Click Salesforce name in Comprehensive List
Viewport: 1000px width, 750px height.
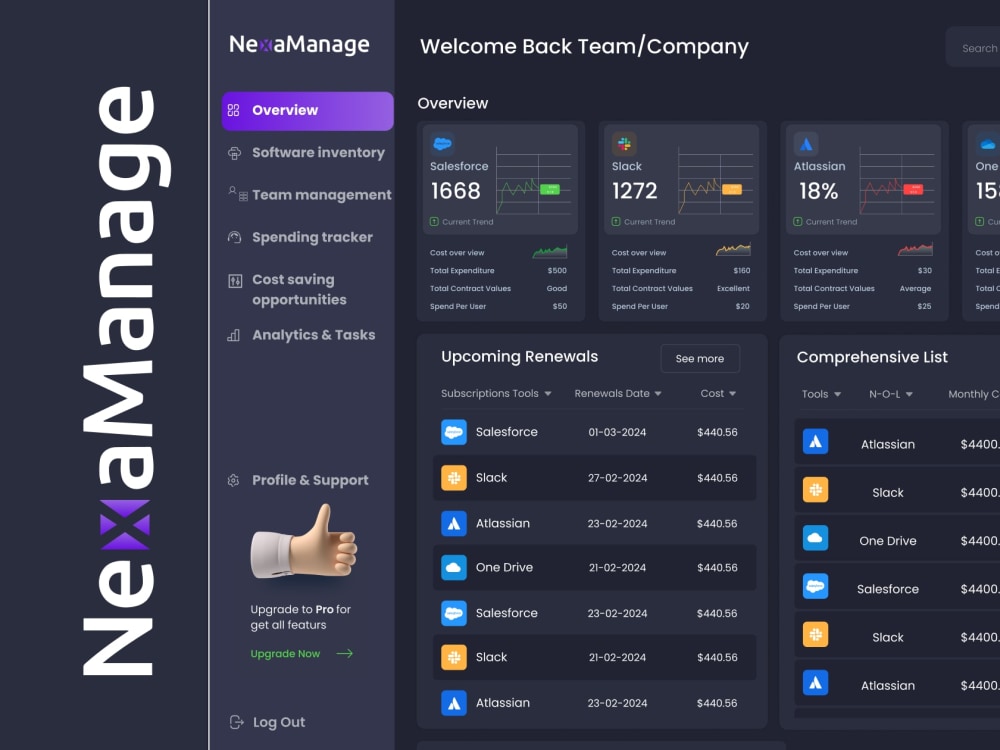[888, 589]
